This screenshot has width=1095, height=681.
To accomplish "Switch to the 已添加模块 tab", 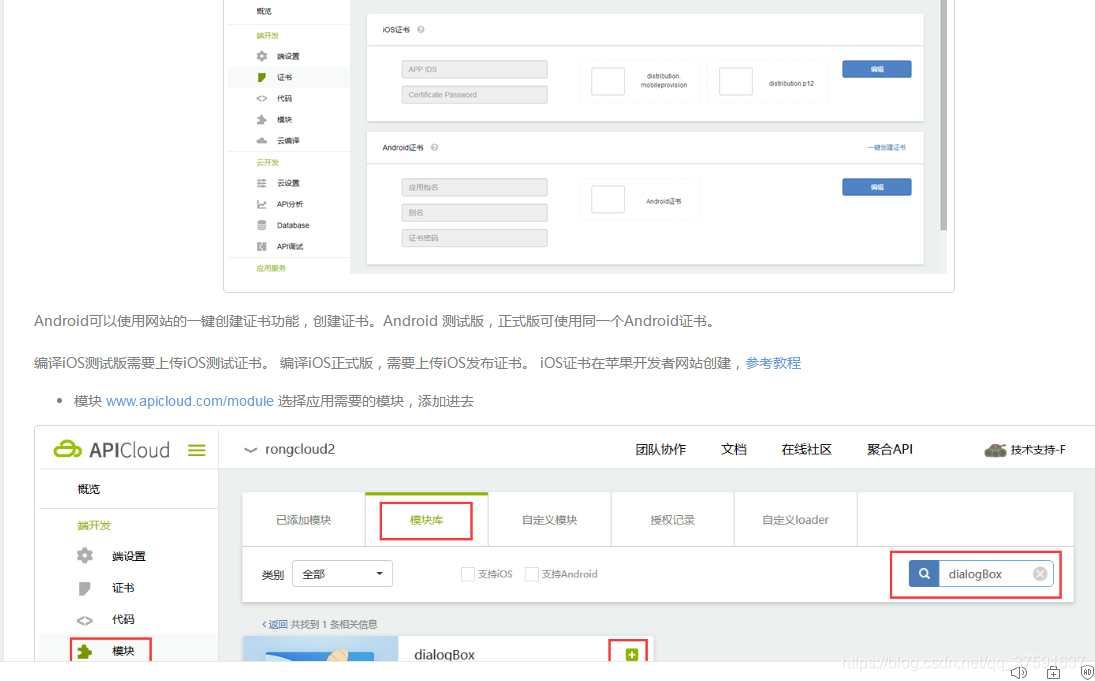I will pos(304,520).
